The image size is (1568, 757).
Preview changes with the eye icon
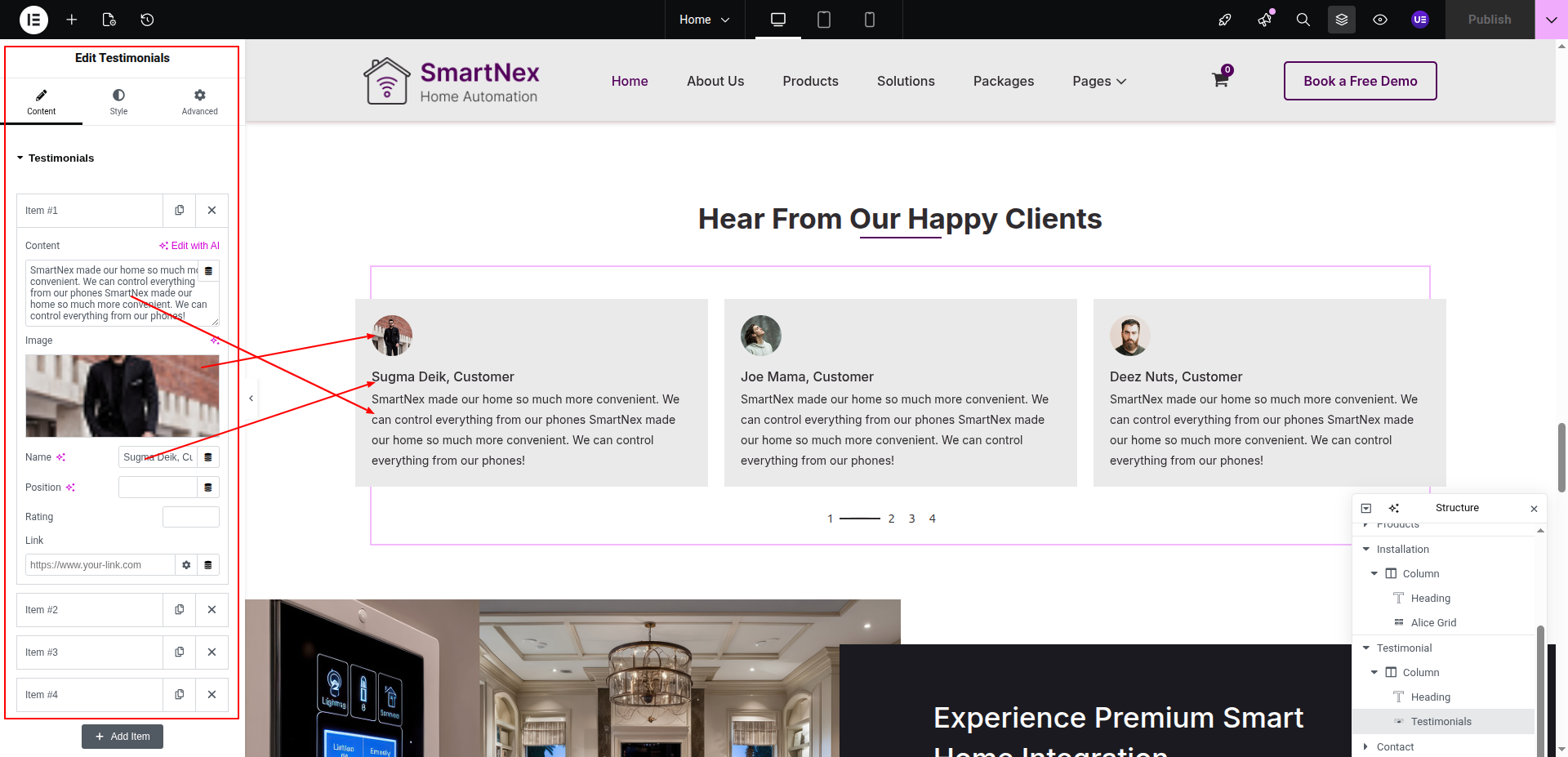pyautogui.click(x=1380, y=20)
